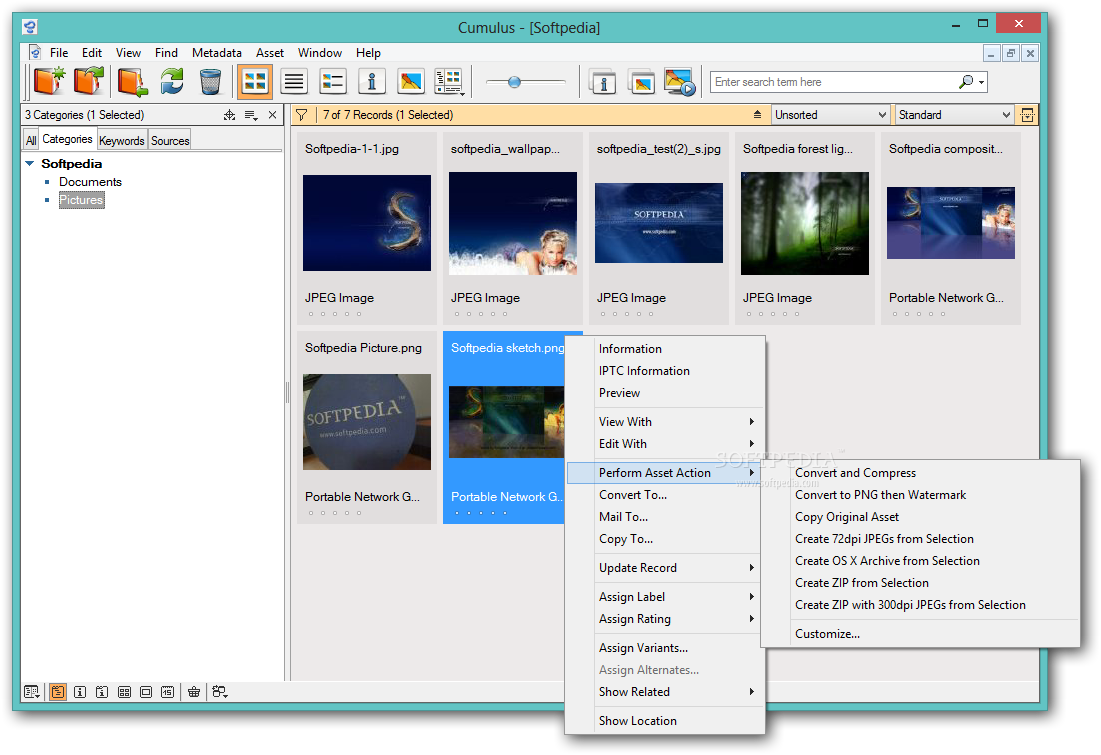Expand the Edit With submenu
This screenshot has height=755, width=1101.
(665, 444)
